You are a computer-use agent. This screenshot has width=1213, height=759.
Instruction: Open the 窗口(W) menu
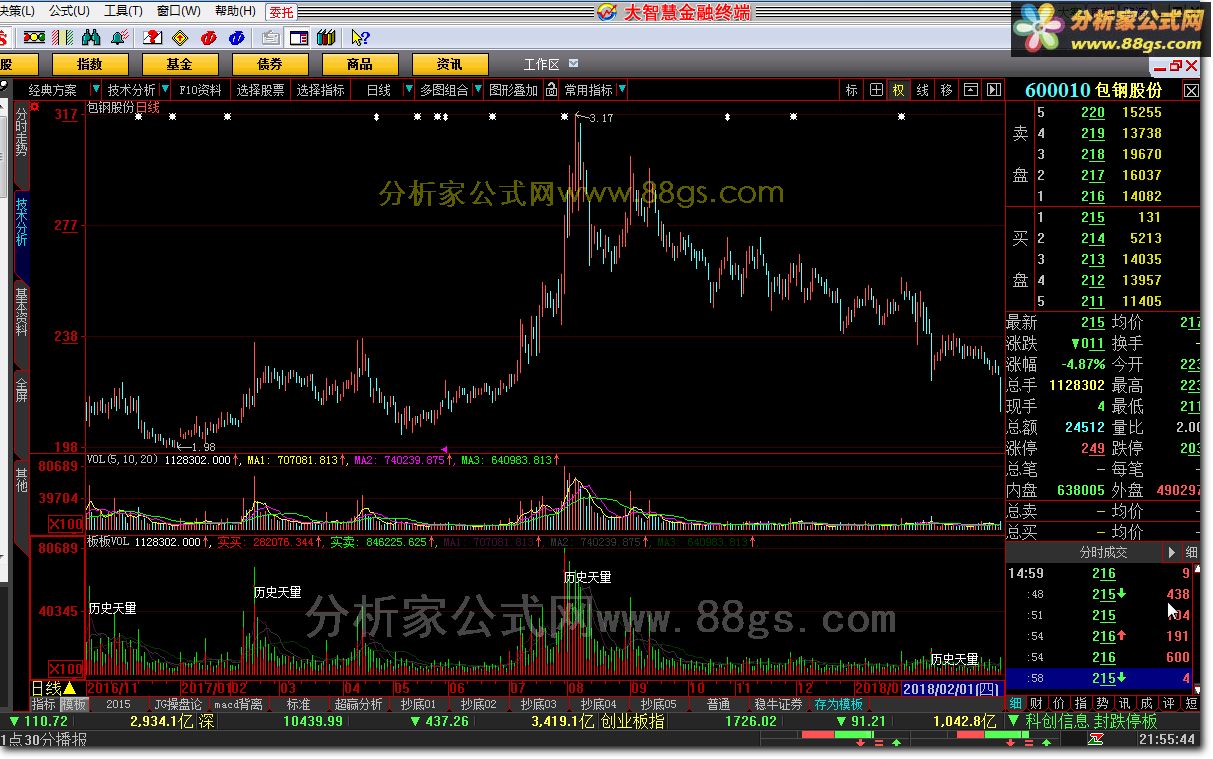pyautogui.click(x=178, y=11)
